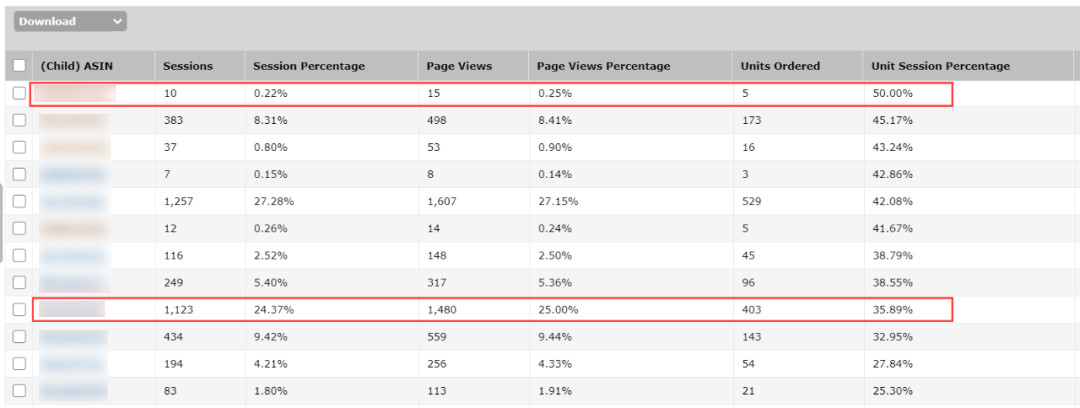This screenshot has height=408, width=1080.
Task: Check the row with 7 sessions
Action: (19, 174)
